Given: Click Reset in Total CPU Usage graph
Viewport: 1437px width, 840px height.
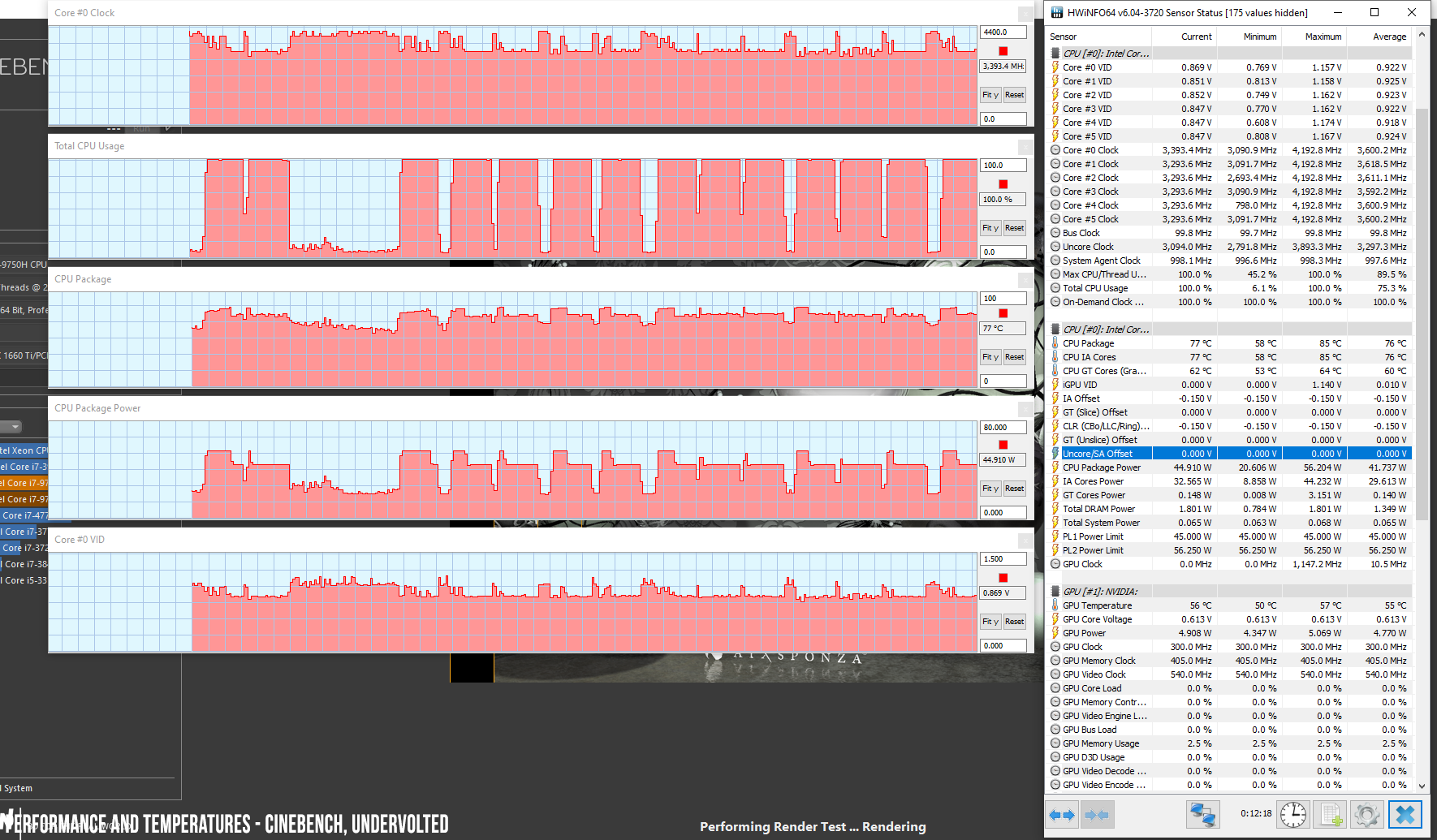Looking at the screenshot, I should 1015,228.
